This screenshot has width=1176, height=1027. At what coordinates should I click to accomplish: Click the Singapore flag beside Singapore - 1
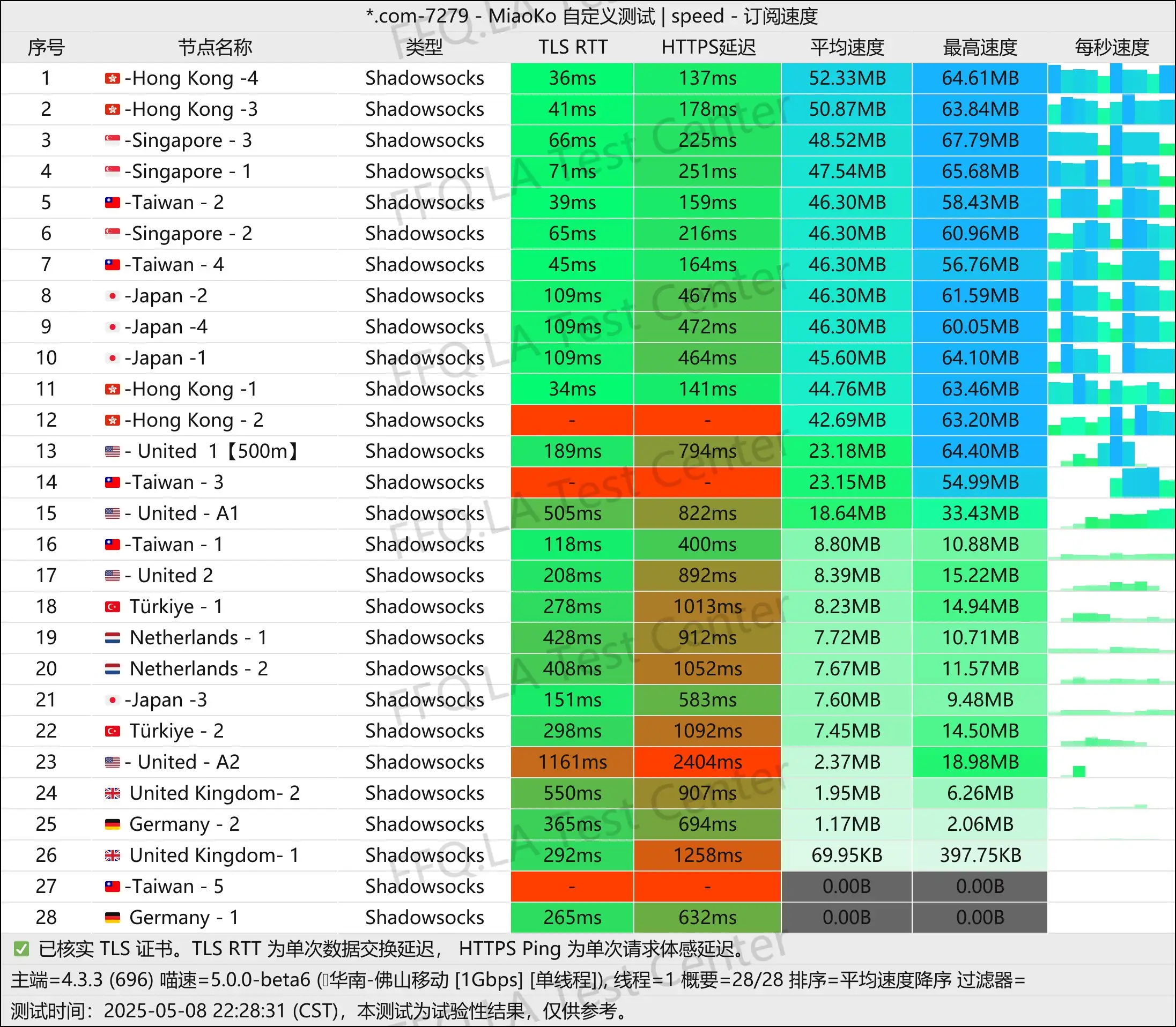[113, 171]
